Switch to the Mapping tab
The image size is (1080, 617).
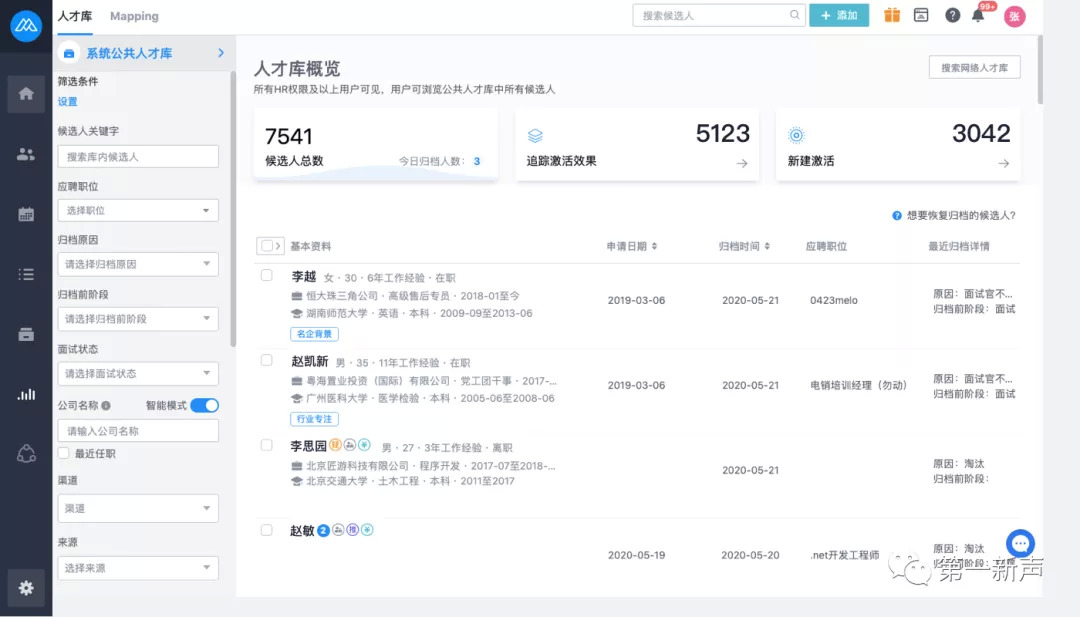(134, 16)
